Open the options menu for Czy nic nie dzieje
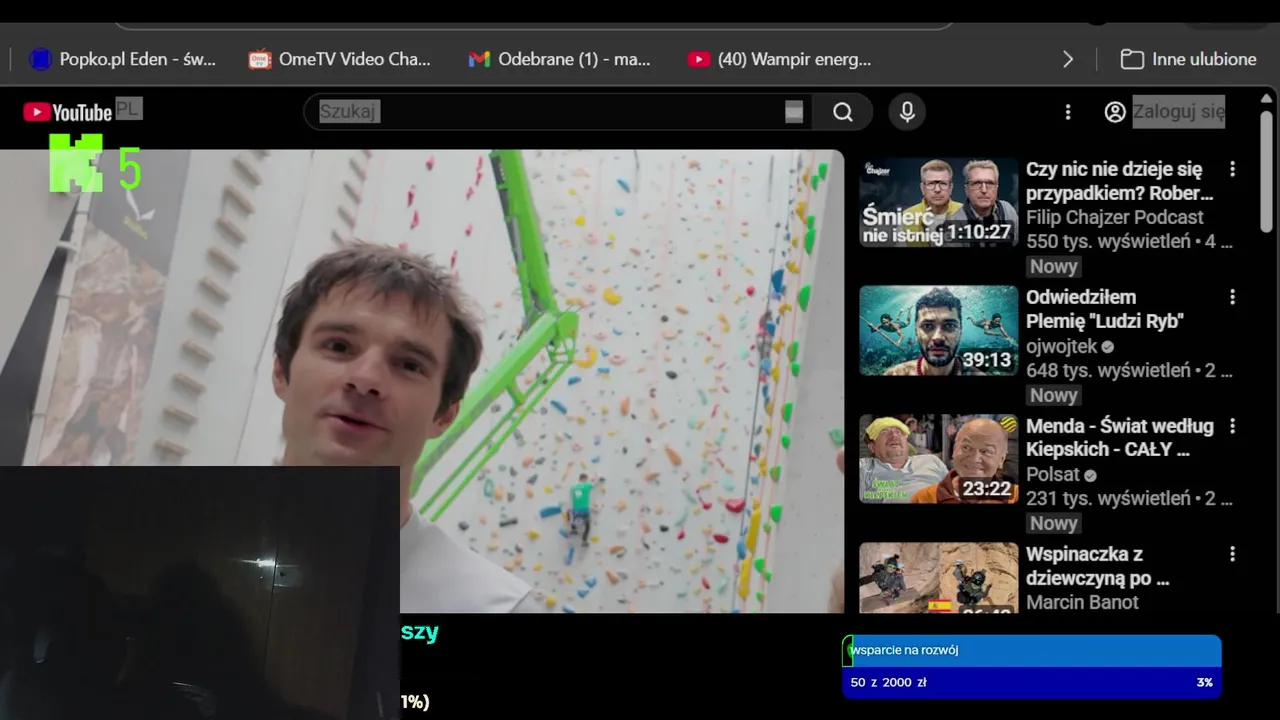The height and width of the screenshot is (720, 1280). (x=1232, y=169)
